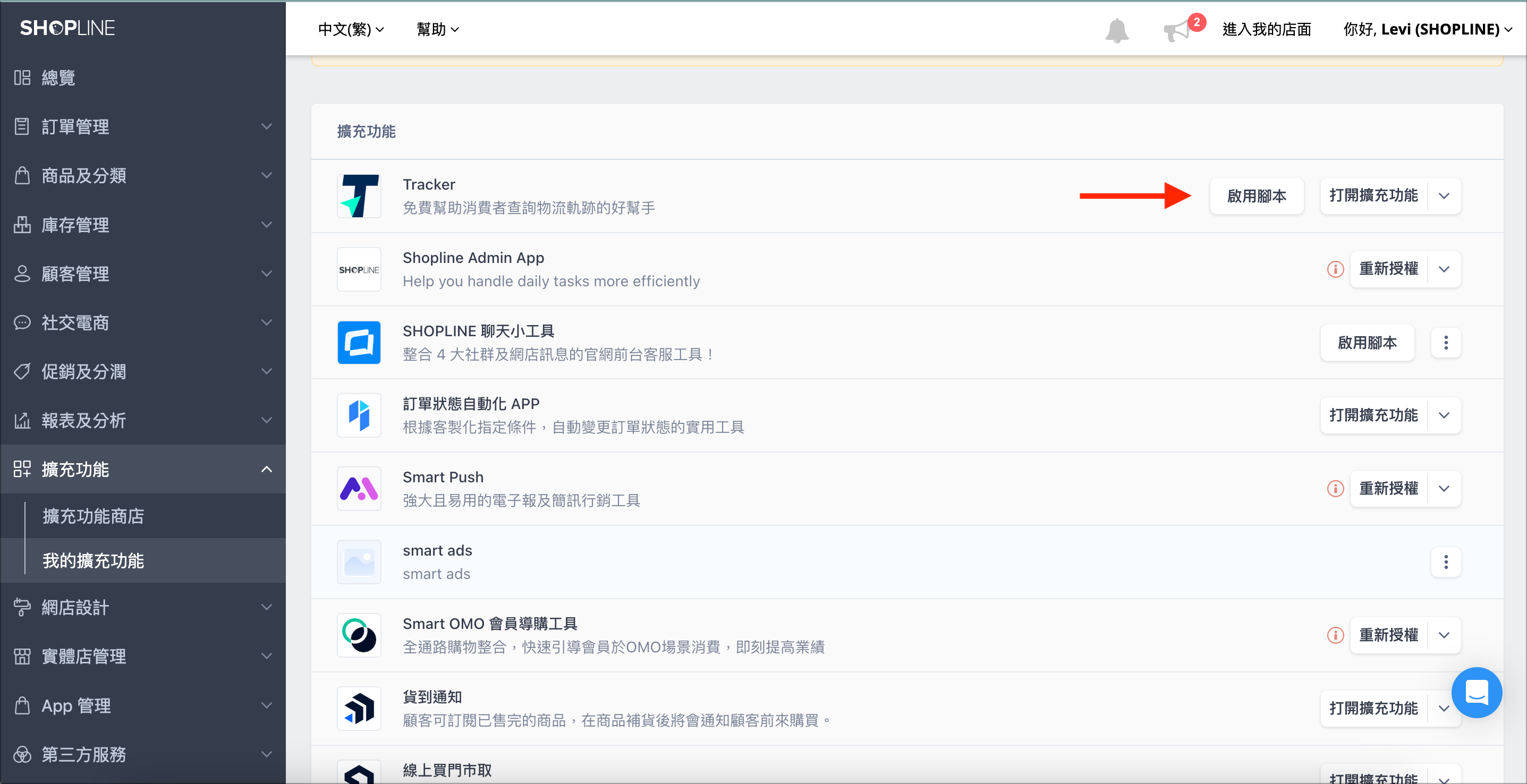Click 重新授權 for Smart OMO 會員導購工具
This screenshot has width=1527, height=784.
[x=1389, y=635]
